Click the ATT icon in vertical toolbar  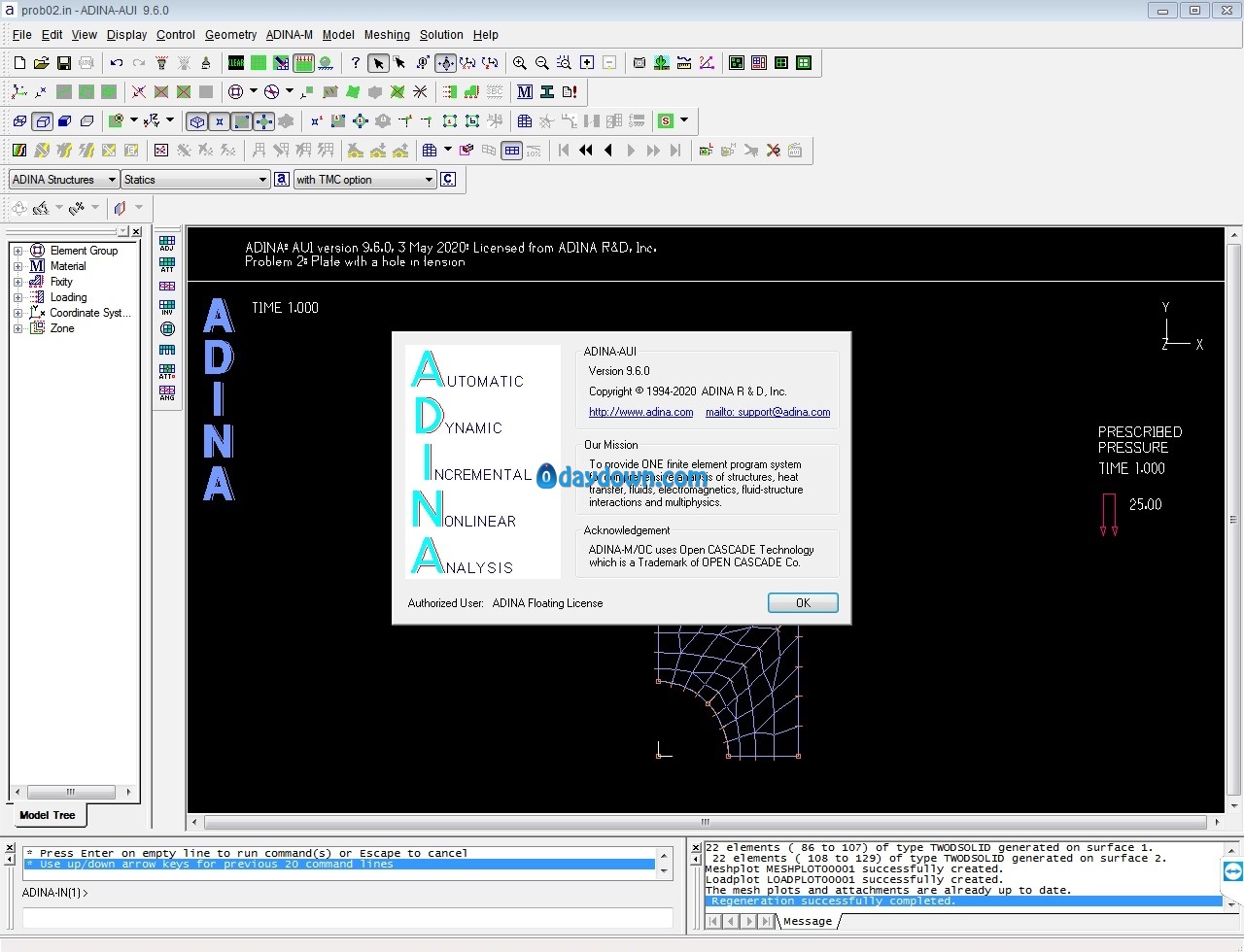point(167,265)
